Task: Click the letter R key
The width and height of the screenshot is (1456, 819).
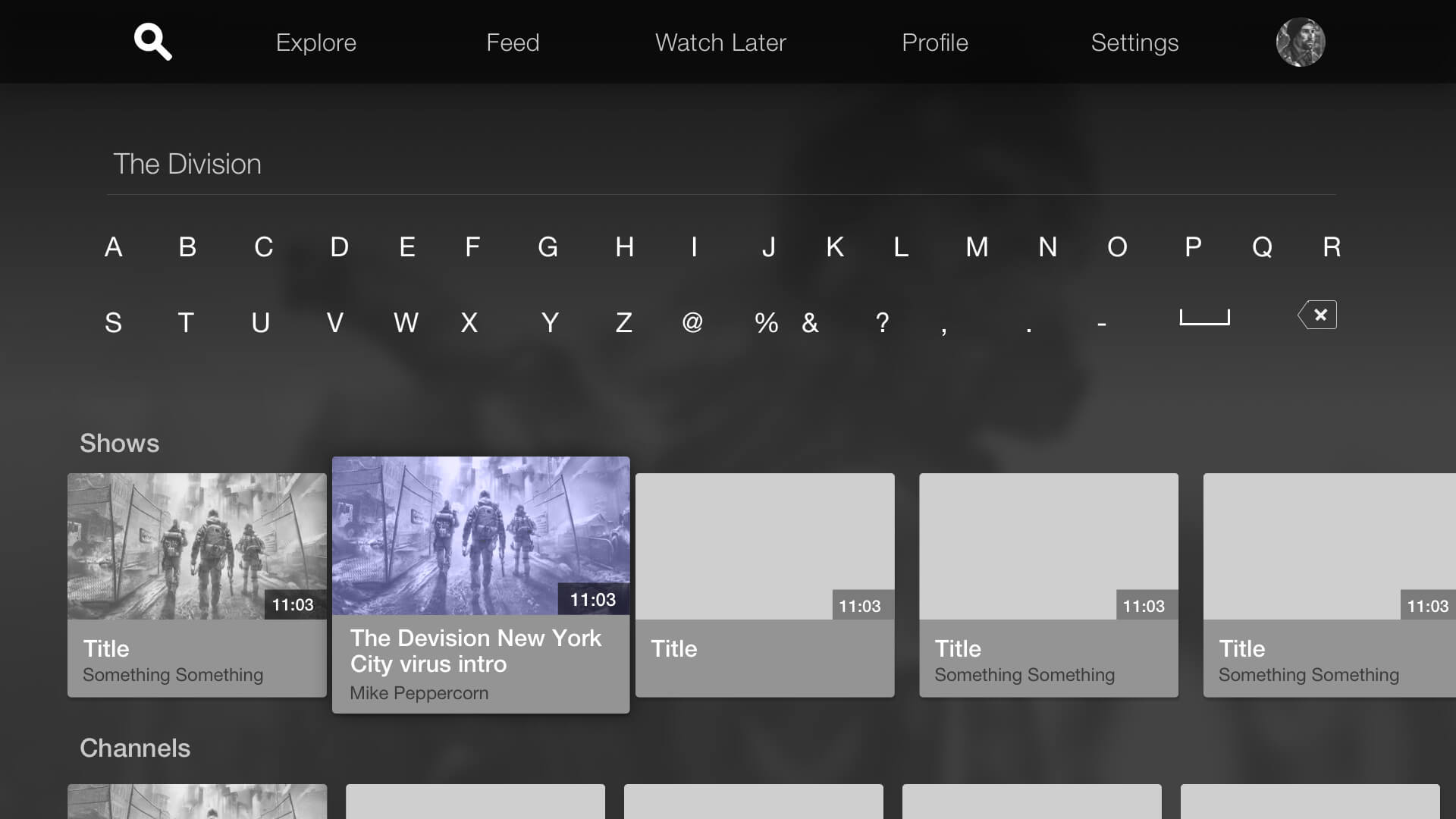Action: [x=1332, y=247]
